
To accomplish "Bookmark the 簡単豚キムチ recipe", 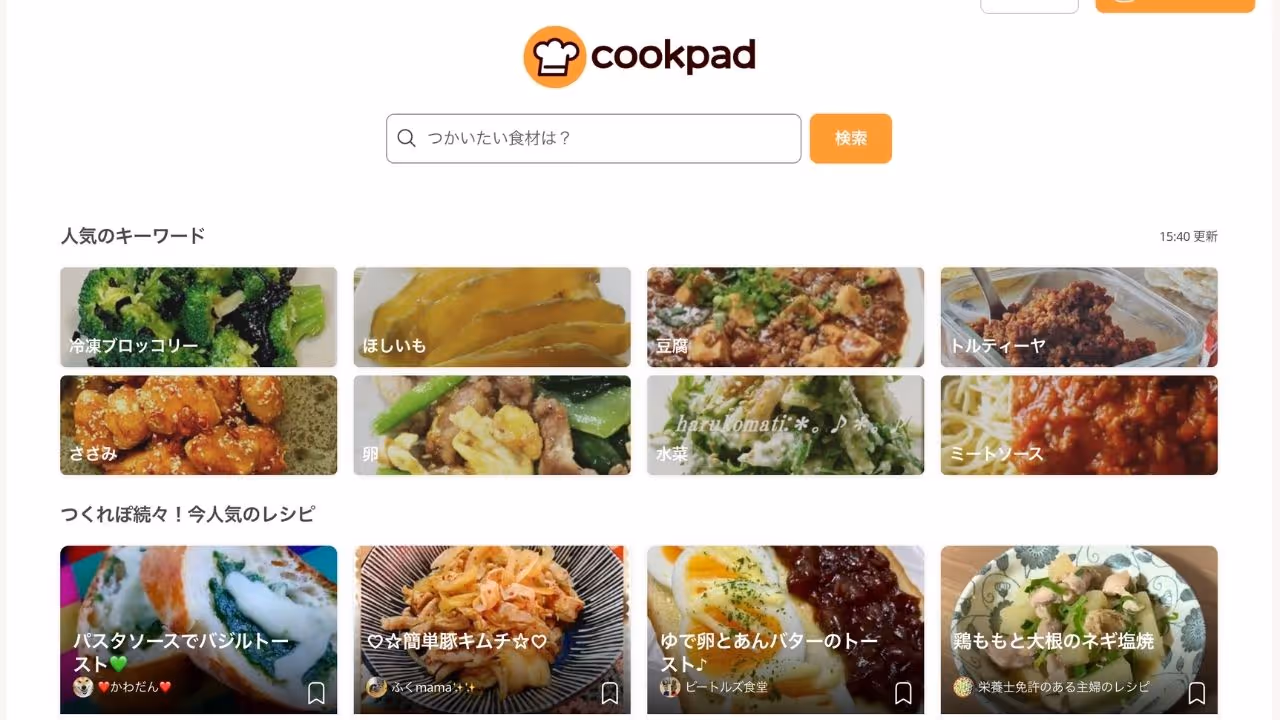I will click(610, 693).
